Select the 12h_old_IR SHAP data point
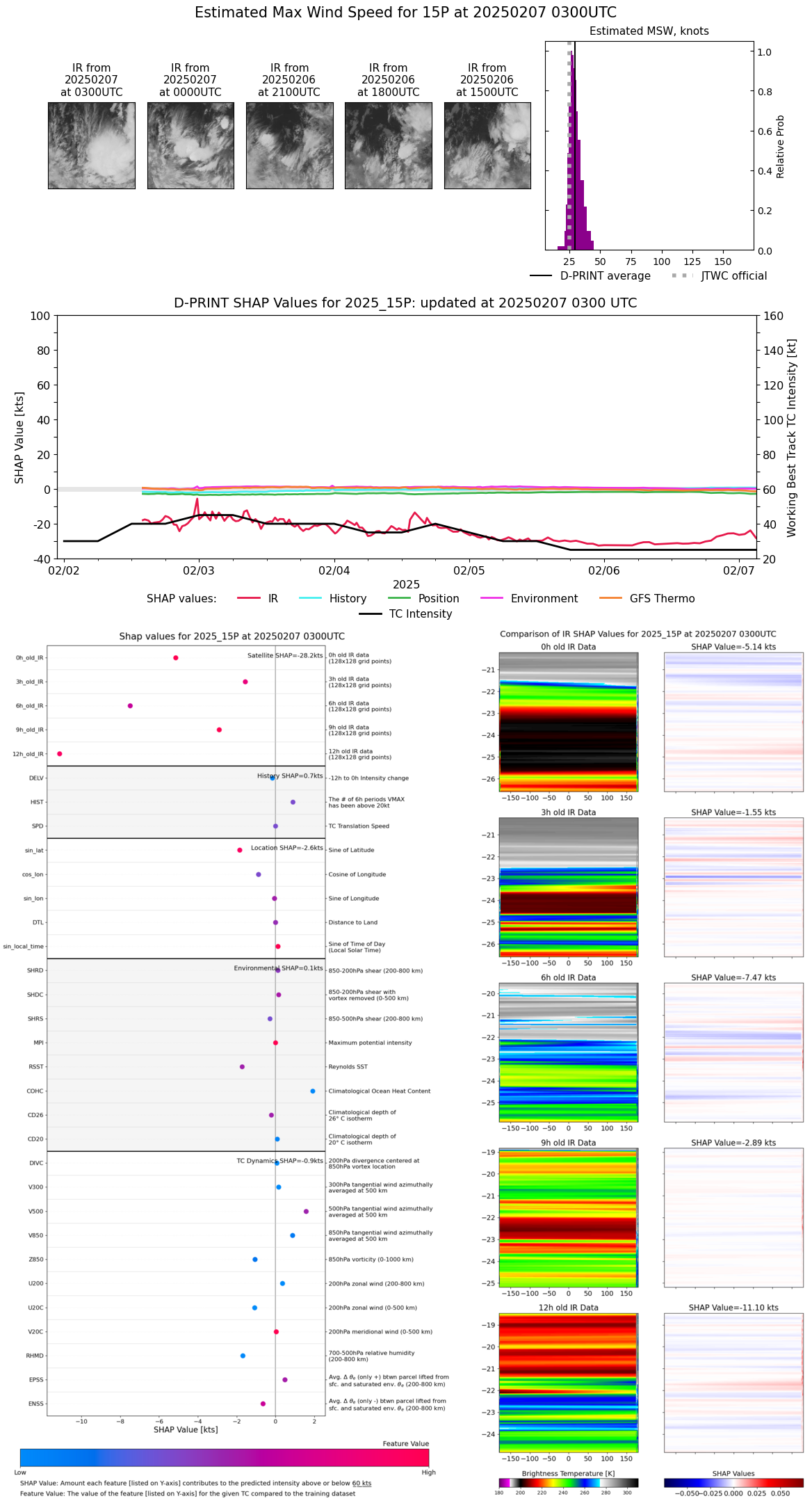The height and width of the screenshot is (1501, 812). [60, 753]
